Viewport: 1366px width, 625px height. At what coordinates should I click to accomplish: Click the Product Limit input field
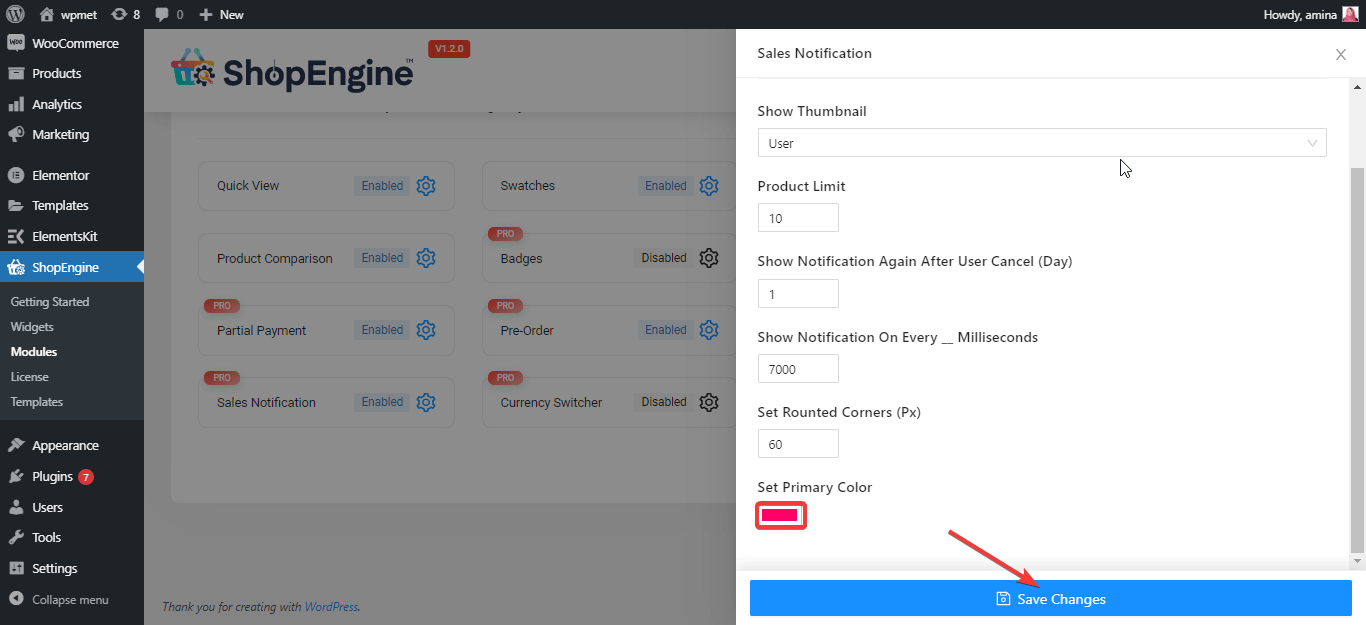pyautogui.click(x=798, y=218)
